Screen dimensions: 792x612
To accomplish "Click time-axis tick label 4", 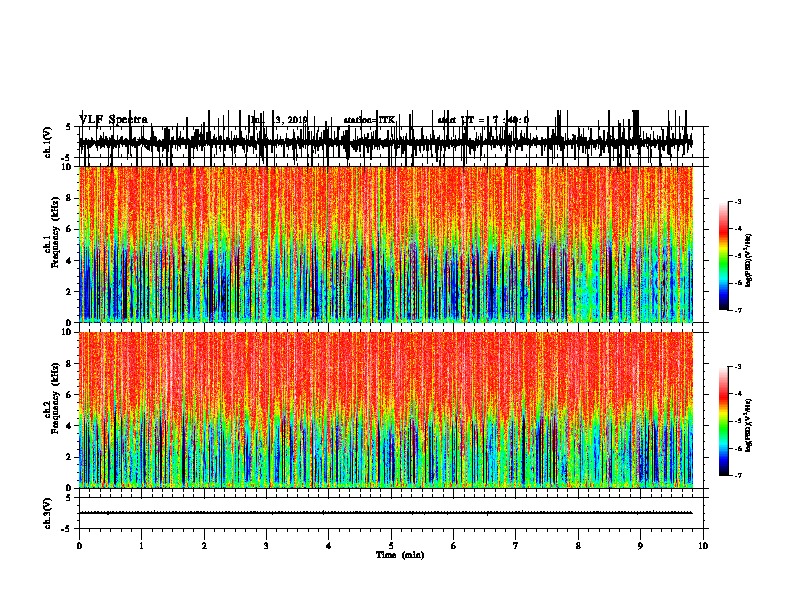I will coord(329,546).
